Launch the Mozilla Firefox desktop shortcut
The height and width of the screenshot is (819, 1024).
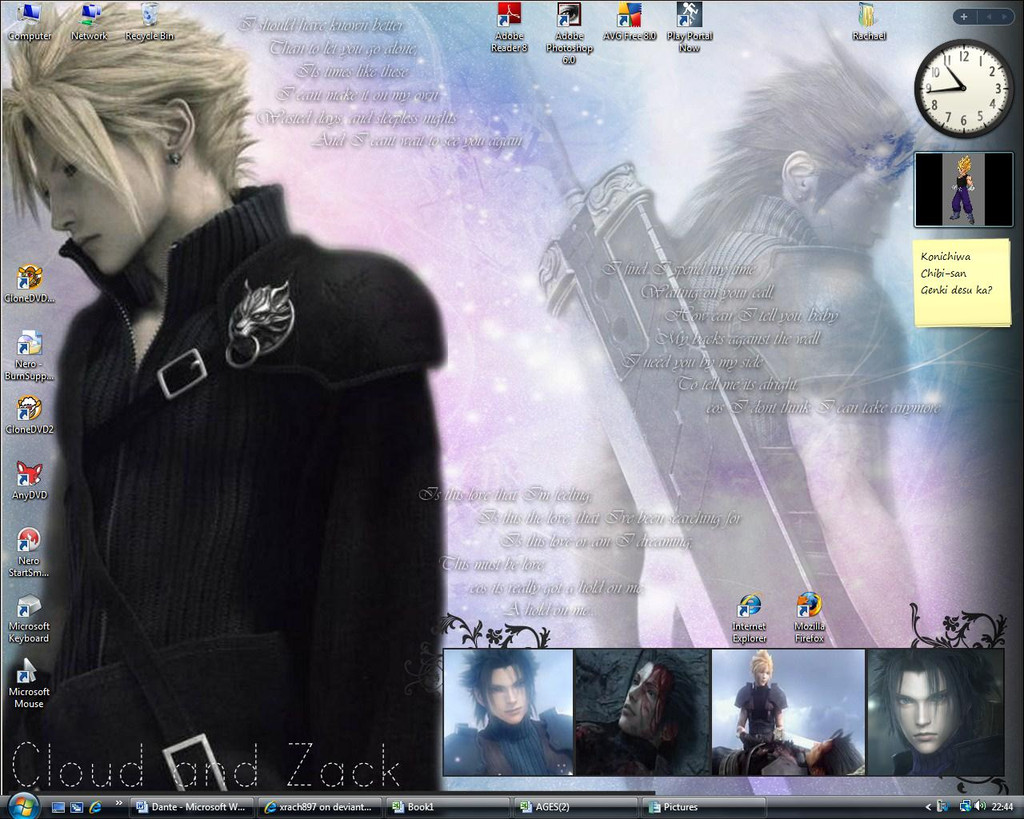pyautogui.click(x=809, y=618)
